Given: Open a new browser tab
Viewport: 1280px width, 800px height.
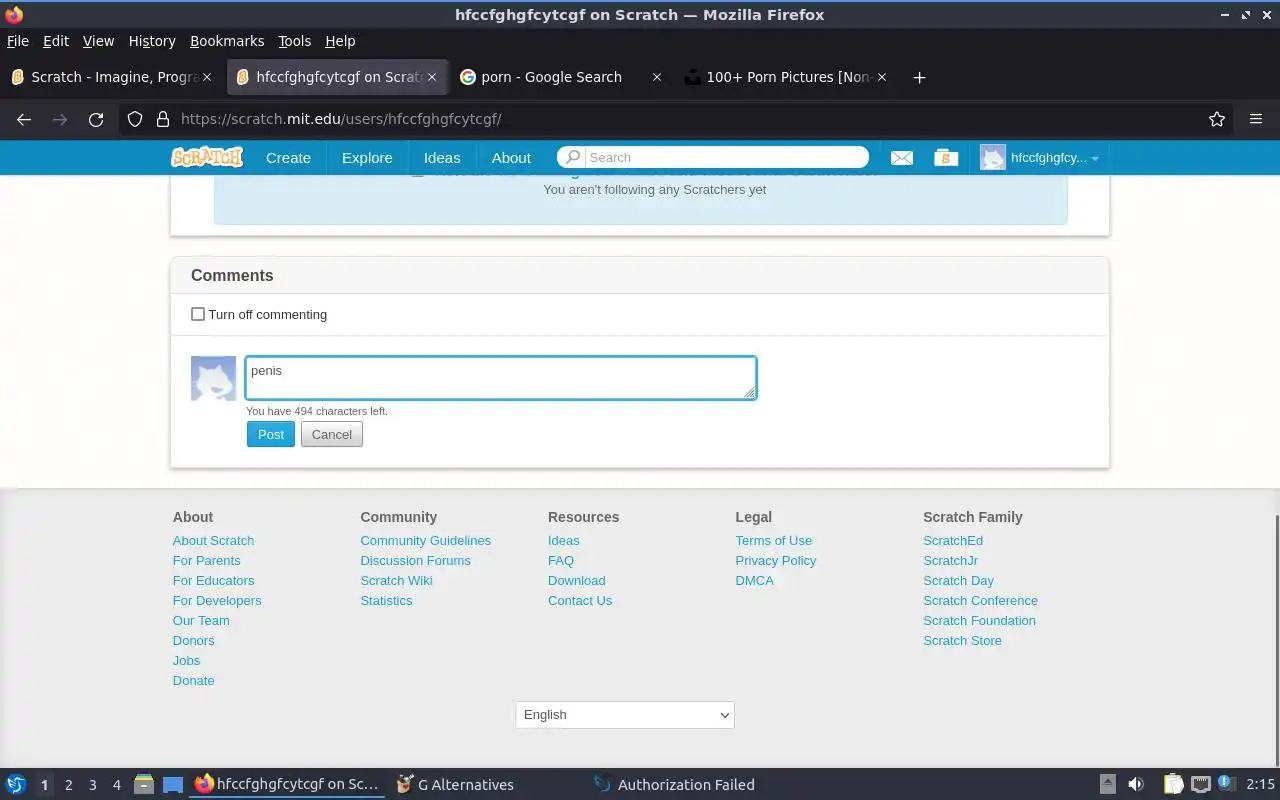Looking at the screenshot, I should (x=919, y=77).
